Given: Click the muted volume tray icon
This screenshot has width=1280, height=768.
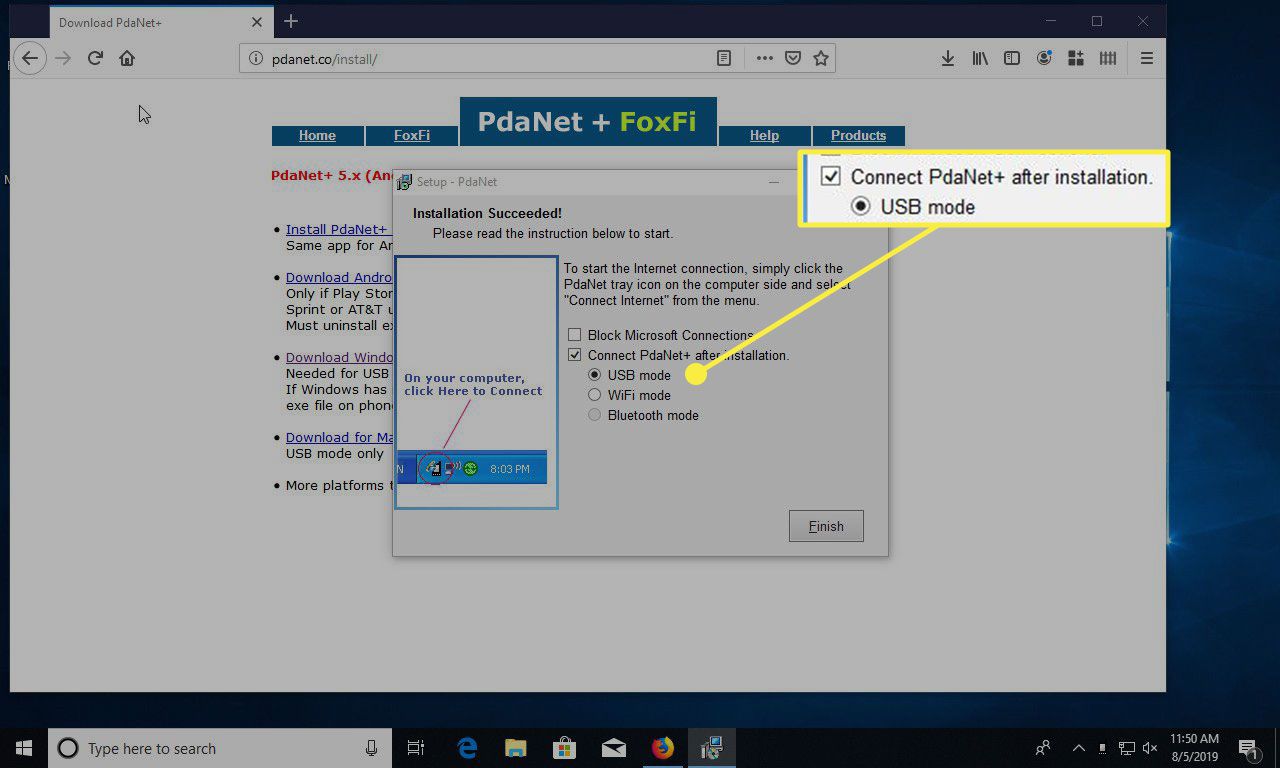Looking at the screenshot, I should point(1150,748).
